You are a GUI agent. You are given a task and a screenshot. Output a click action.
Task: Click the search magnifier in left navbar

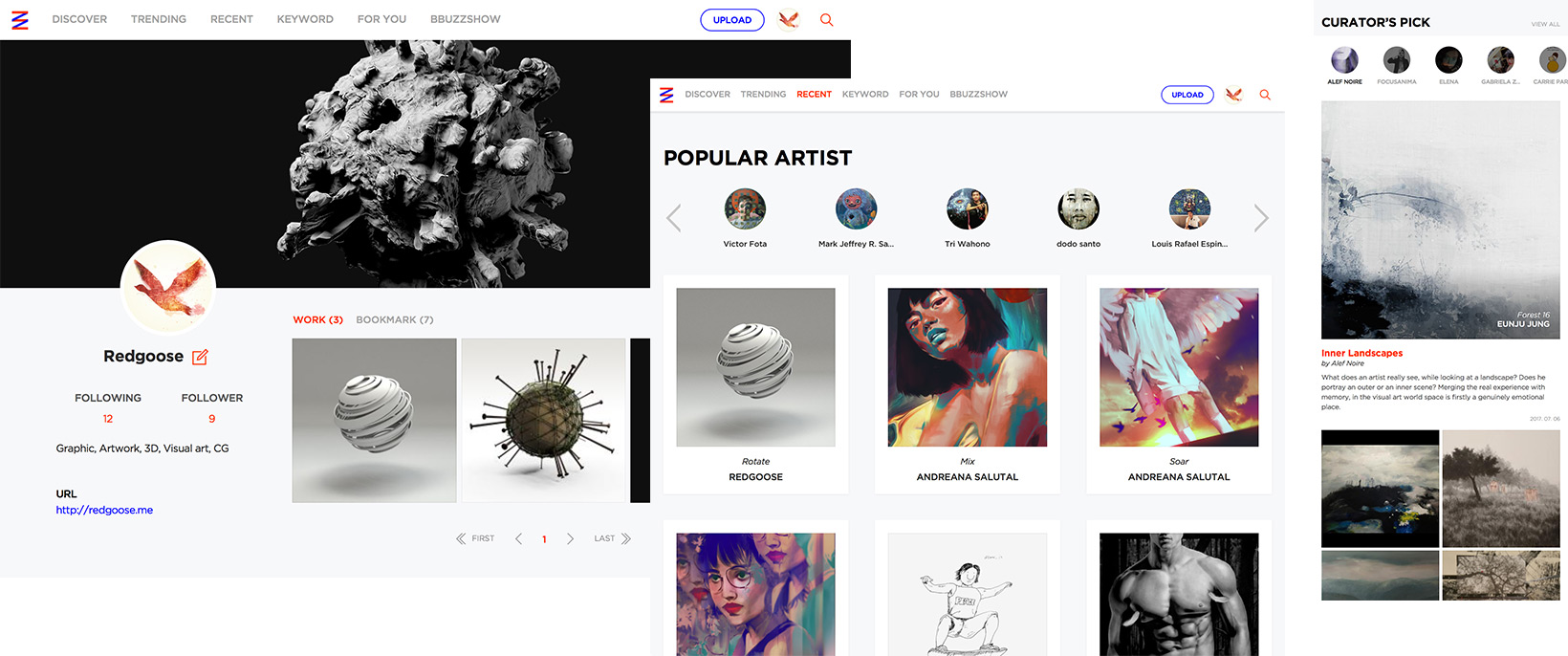point(827,20)
